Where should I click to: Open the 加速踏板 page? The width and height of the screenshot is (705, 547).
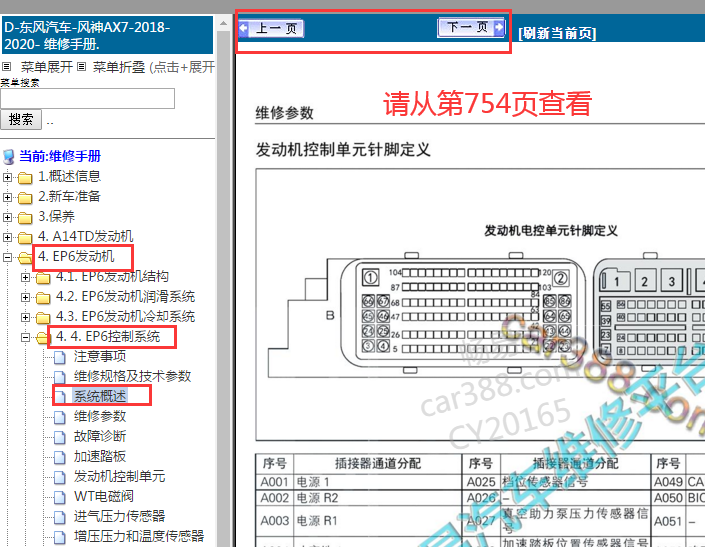(100, 456)
